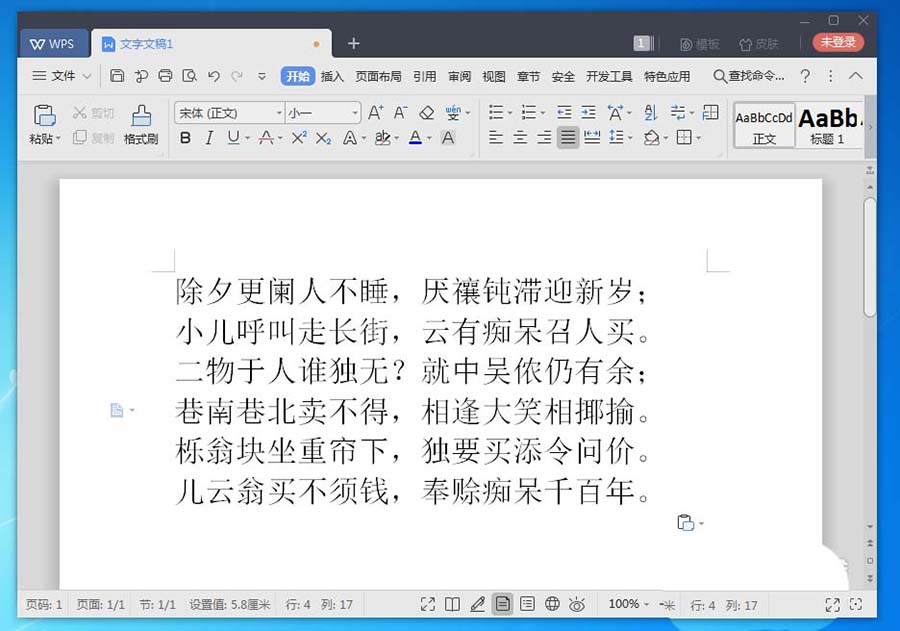Apply the Format Painter tool

[x=141, y=125]
